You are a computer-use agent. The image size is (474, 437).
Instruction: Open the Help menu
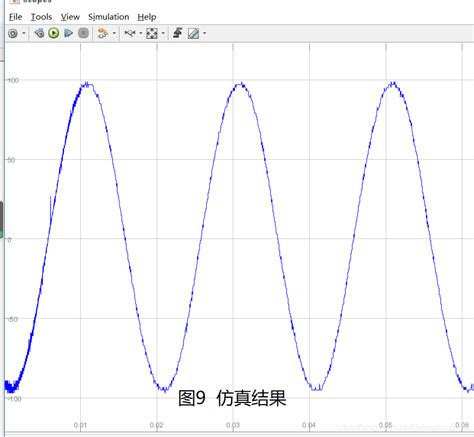[x=147, y=17]
